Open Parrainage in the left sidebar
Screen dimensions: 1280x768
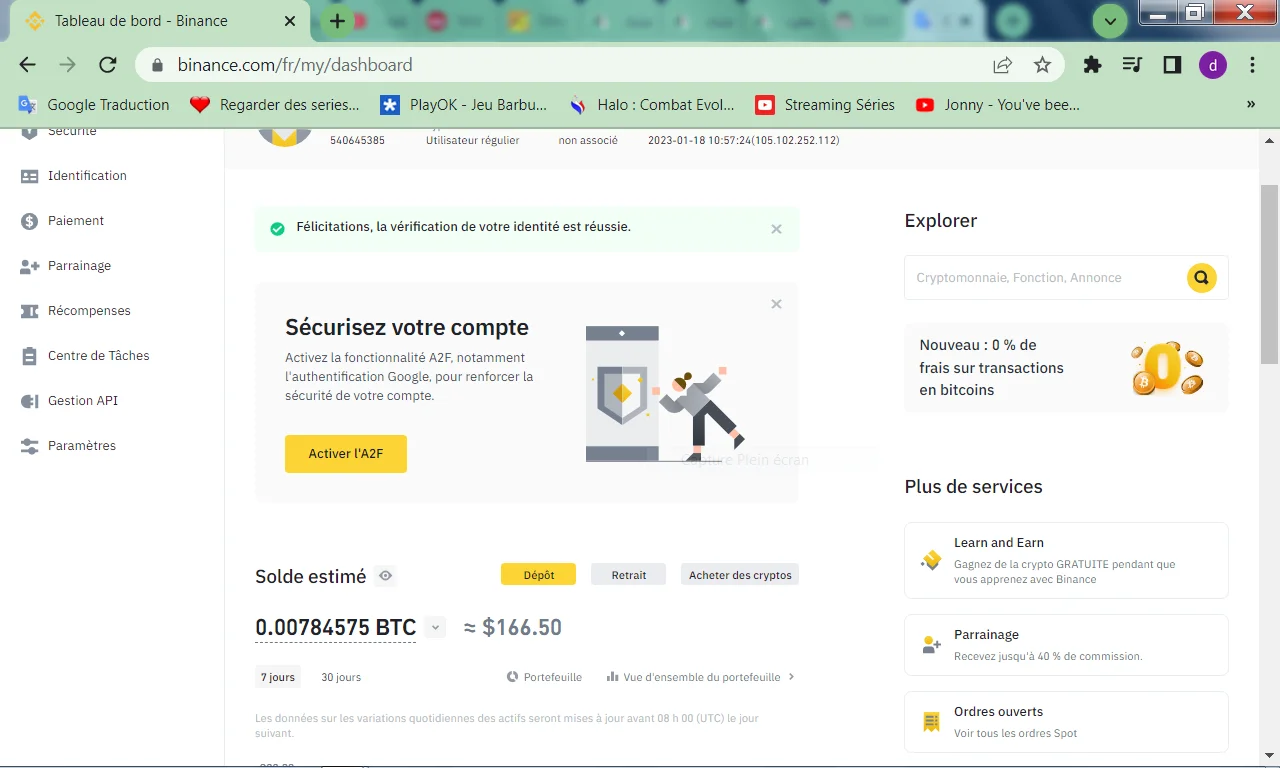click(x=79, y=266)
